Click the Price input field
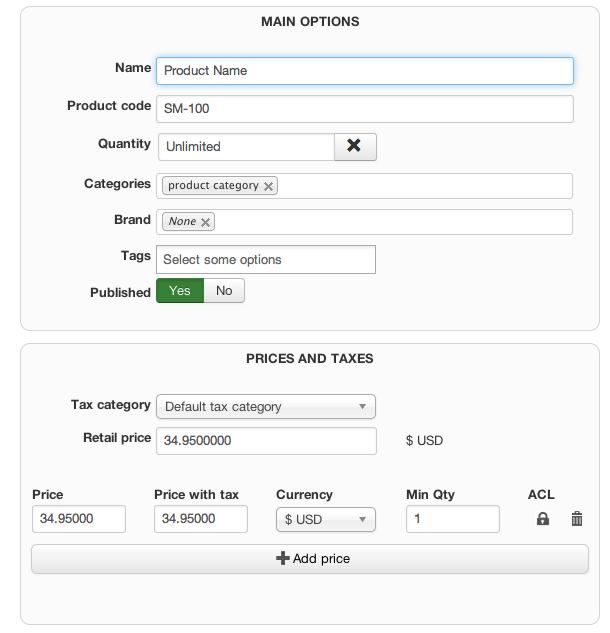 (x=79, y=519)
